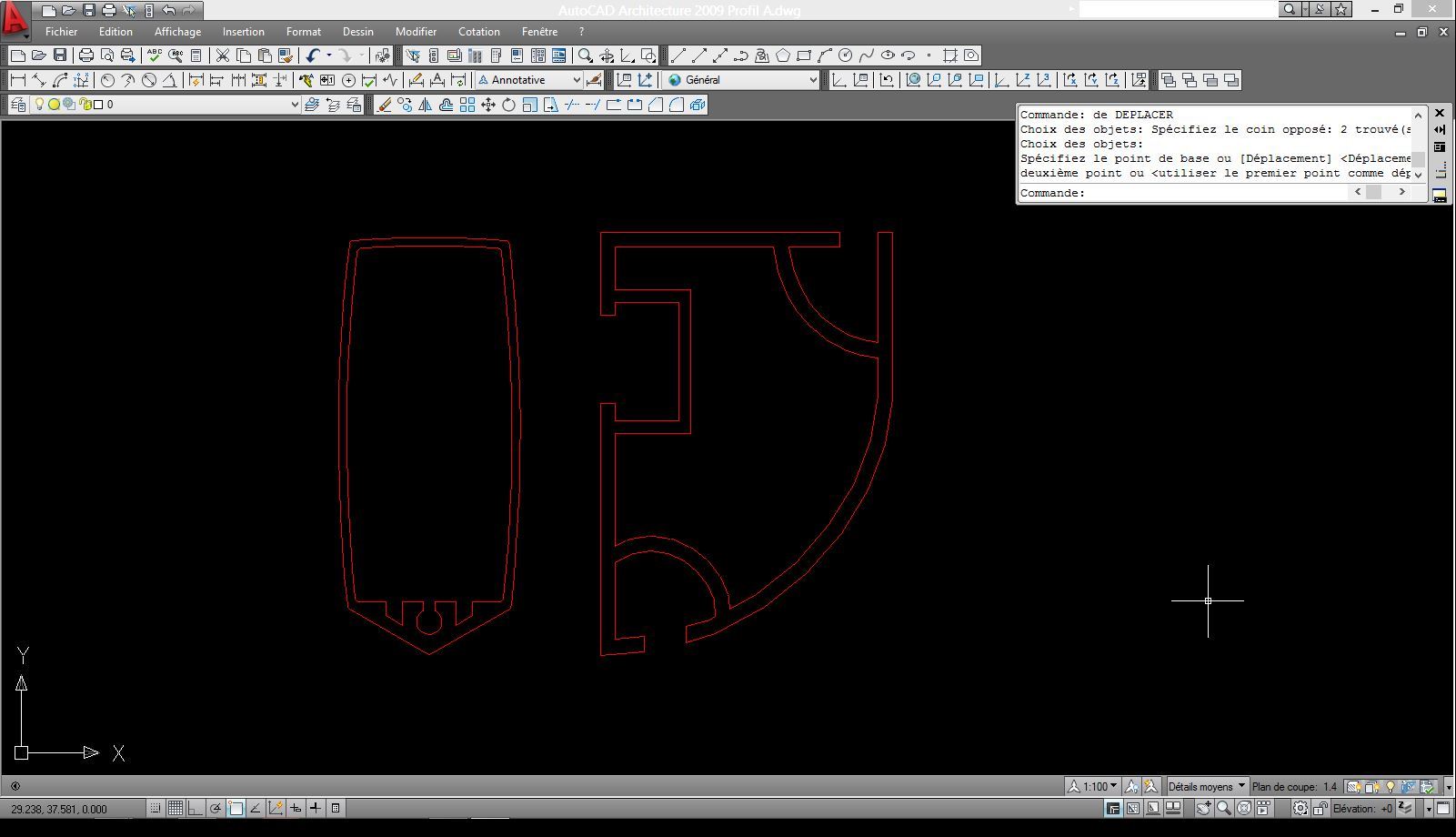The height and width of the screenshot is (837, 1456).
Task: Open the Modifier menu
Action: point(416,31)
